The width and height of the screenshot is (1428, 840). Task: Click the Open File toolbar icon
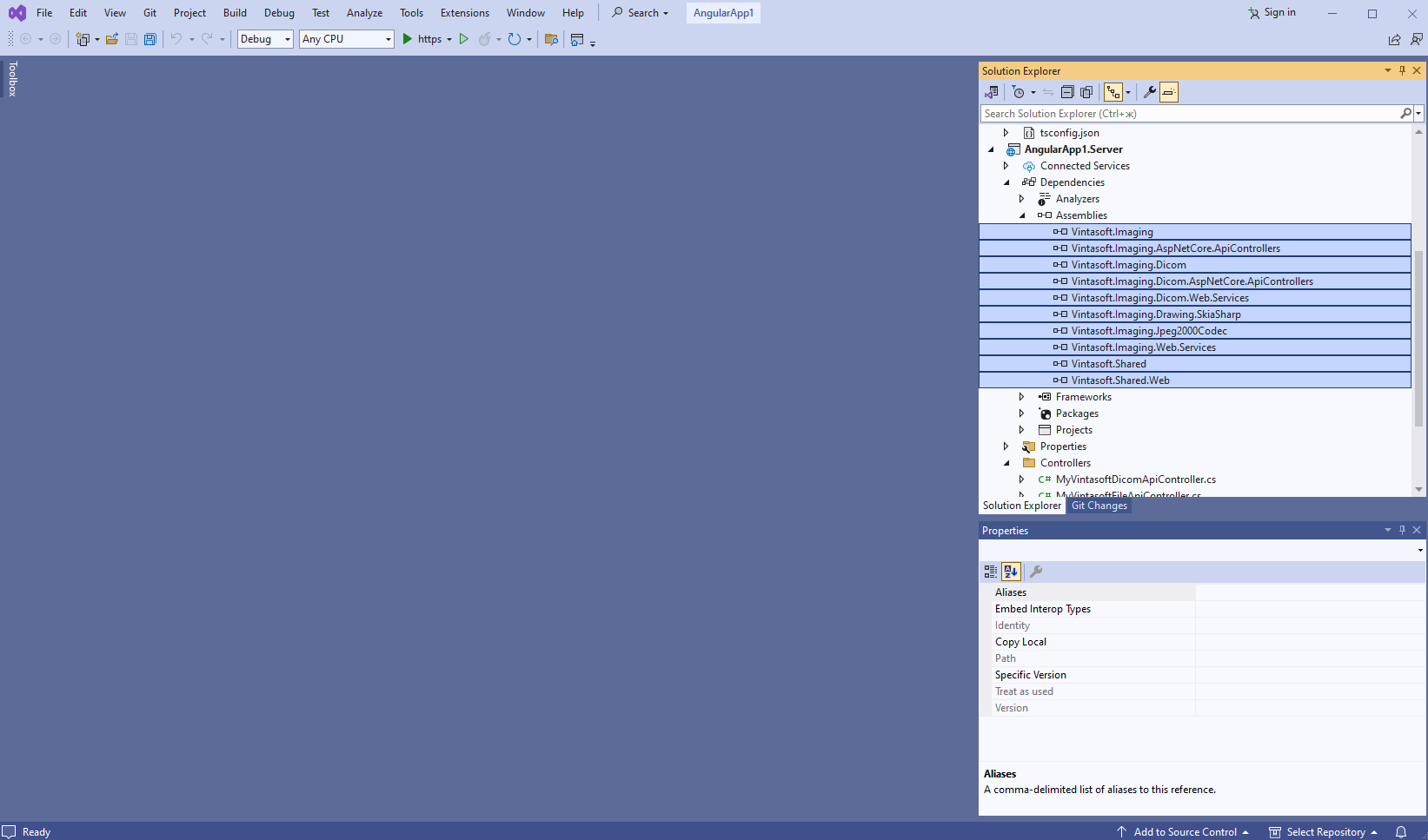[111, 39]
